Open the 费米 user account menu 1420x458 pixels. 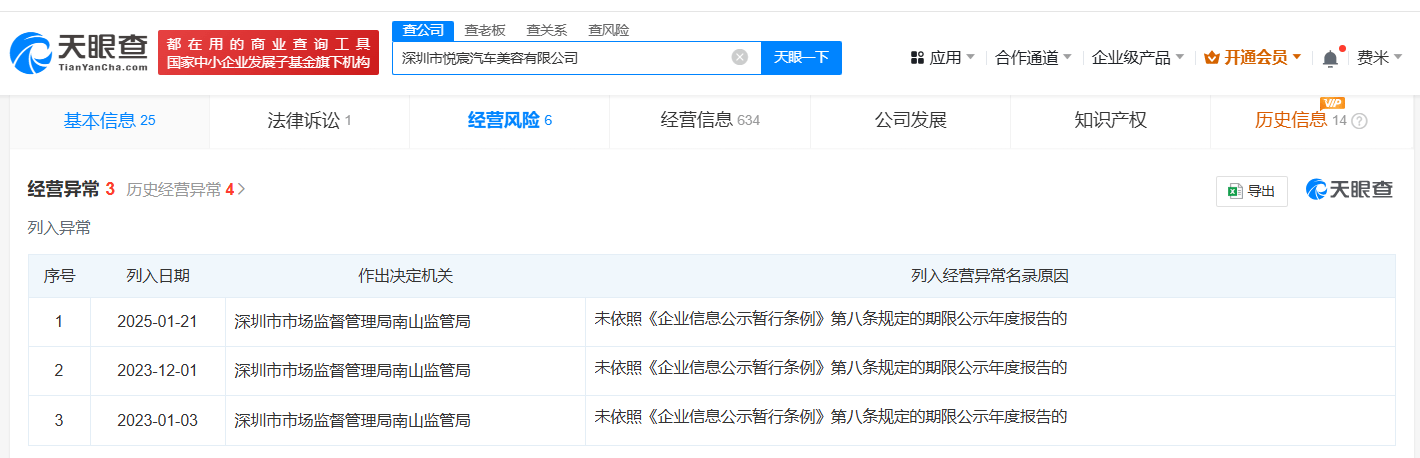click(x=1379, y=58)
